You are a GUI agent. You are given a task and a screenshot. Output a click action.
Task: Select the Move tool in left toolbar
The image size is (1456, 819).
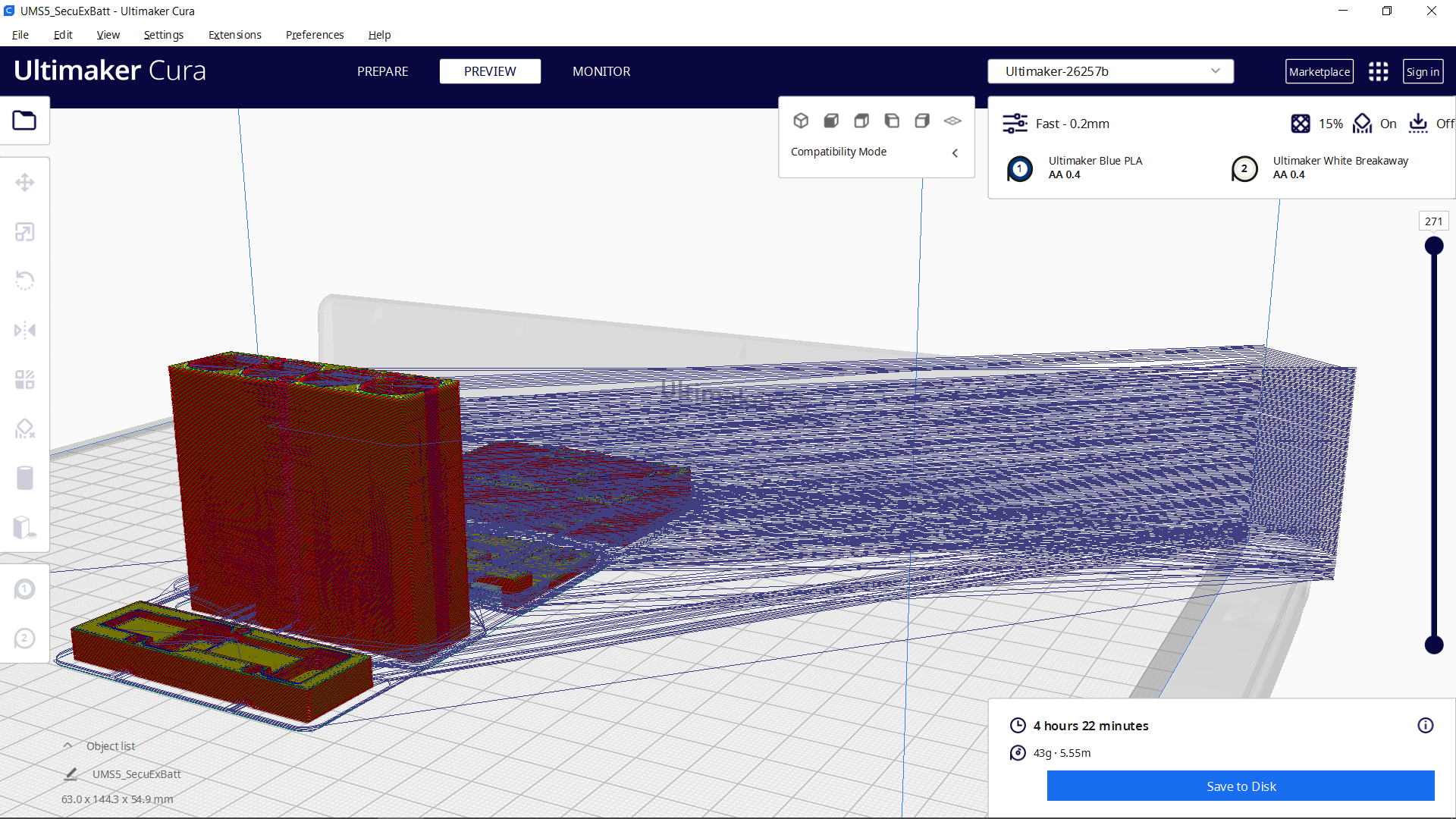click(24, 183)
